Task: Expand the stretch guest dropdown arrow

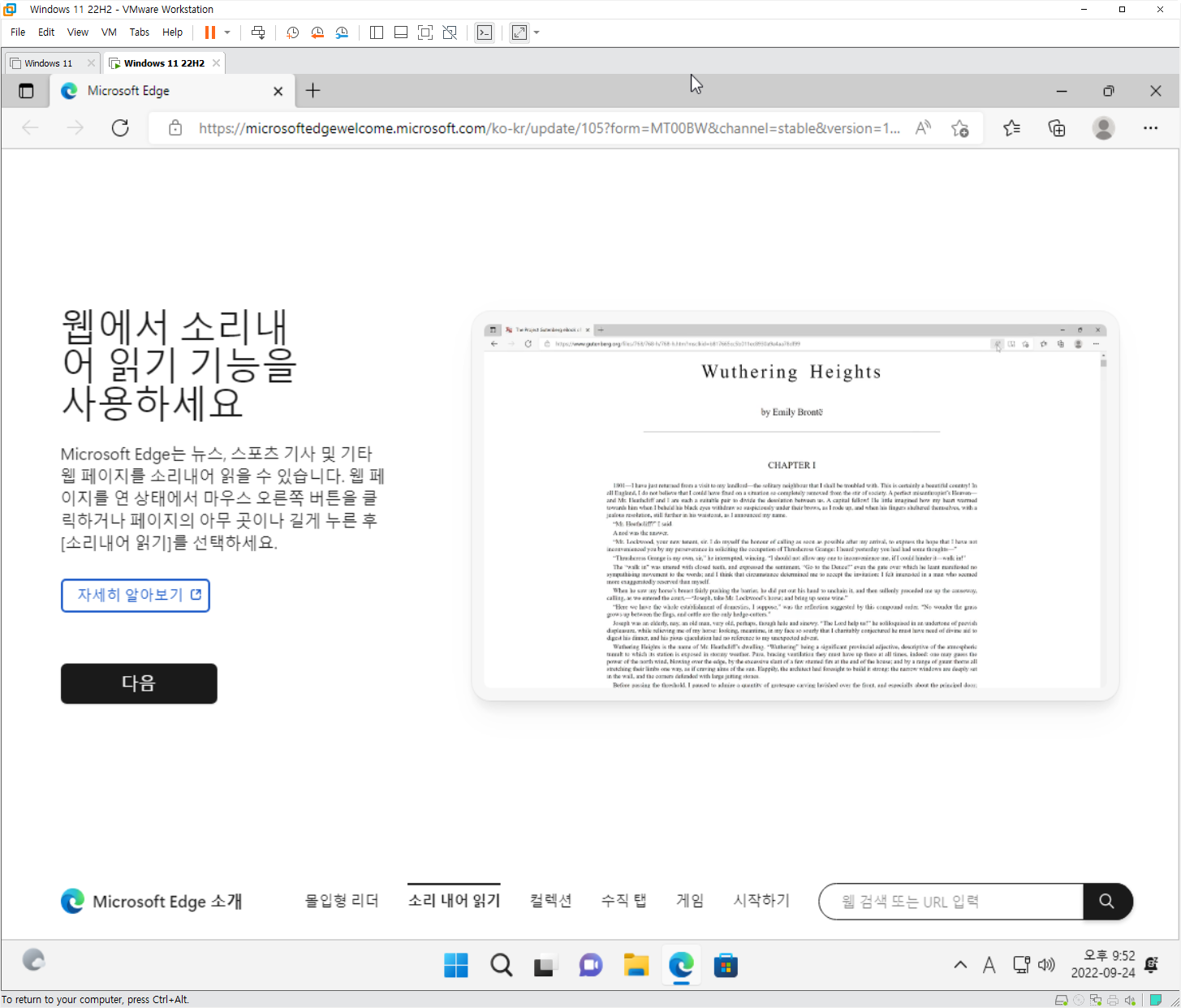Action: click(x=537, y=32)
